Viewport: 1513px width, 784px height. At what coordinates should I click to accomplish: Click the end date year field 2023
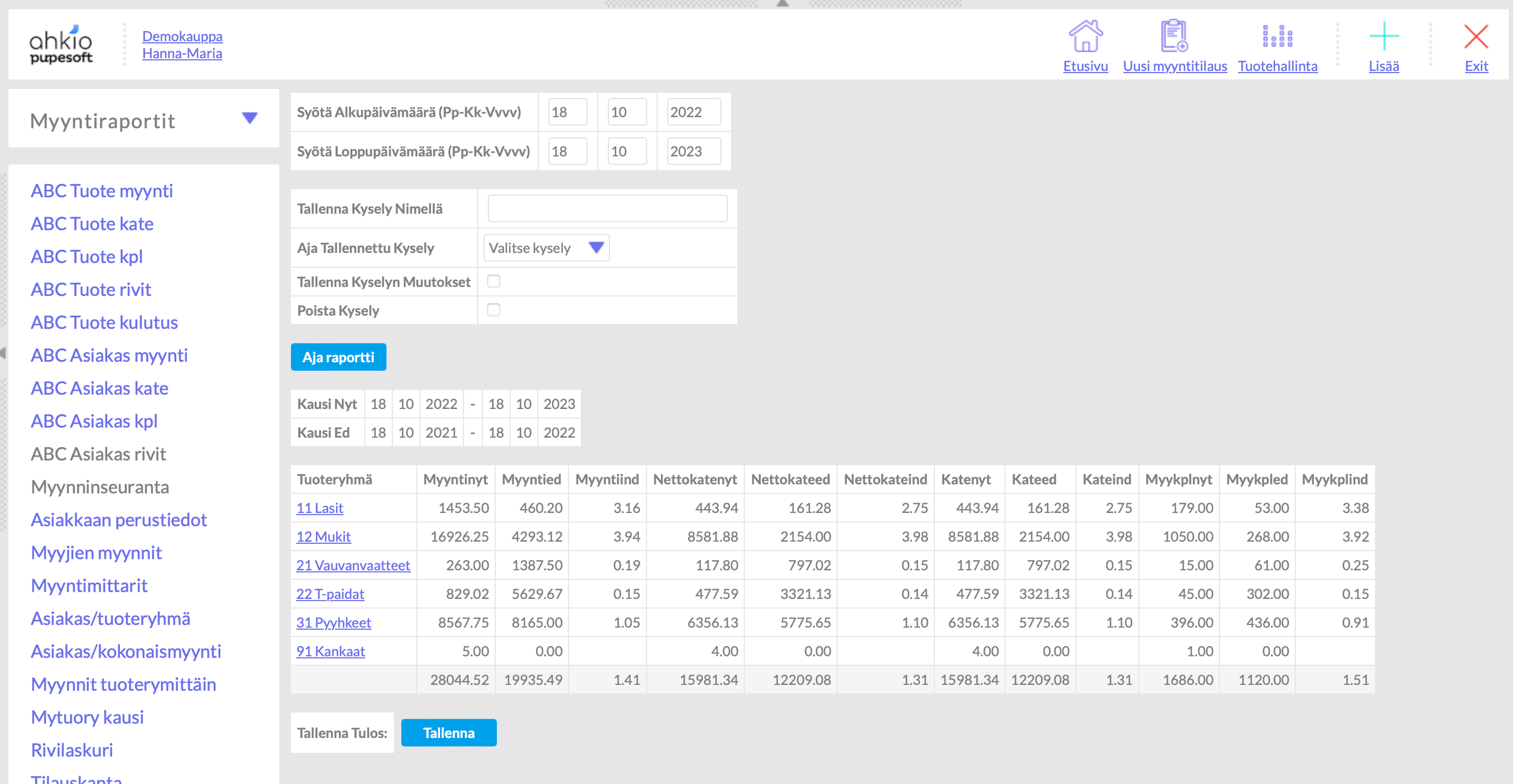pos(694,151)
